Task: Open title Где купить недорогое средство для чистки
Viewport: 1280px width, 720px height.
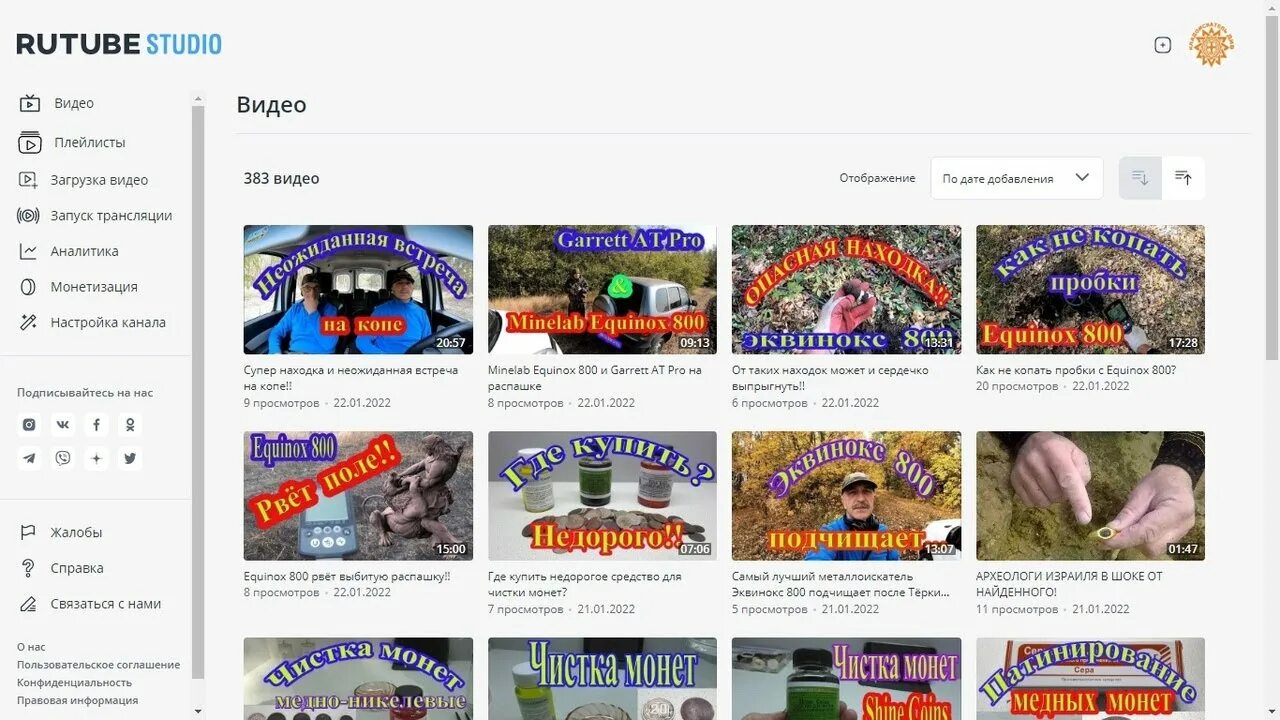Action: 585,584
